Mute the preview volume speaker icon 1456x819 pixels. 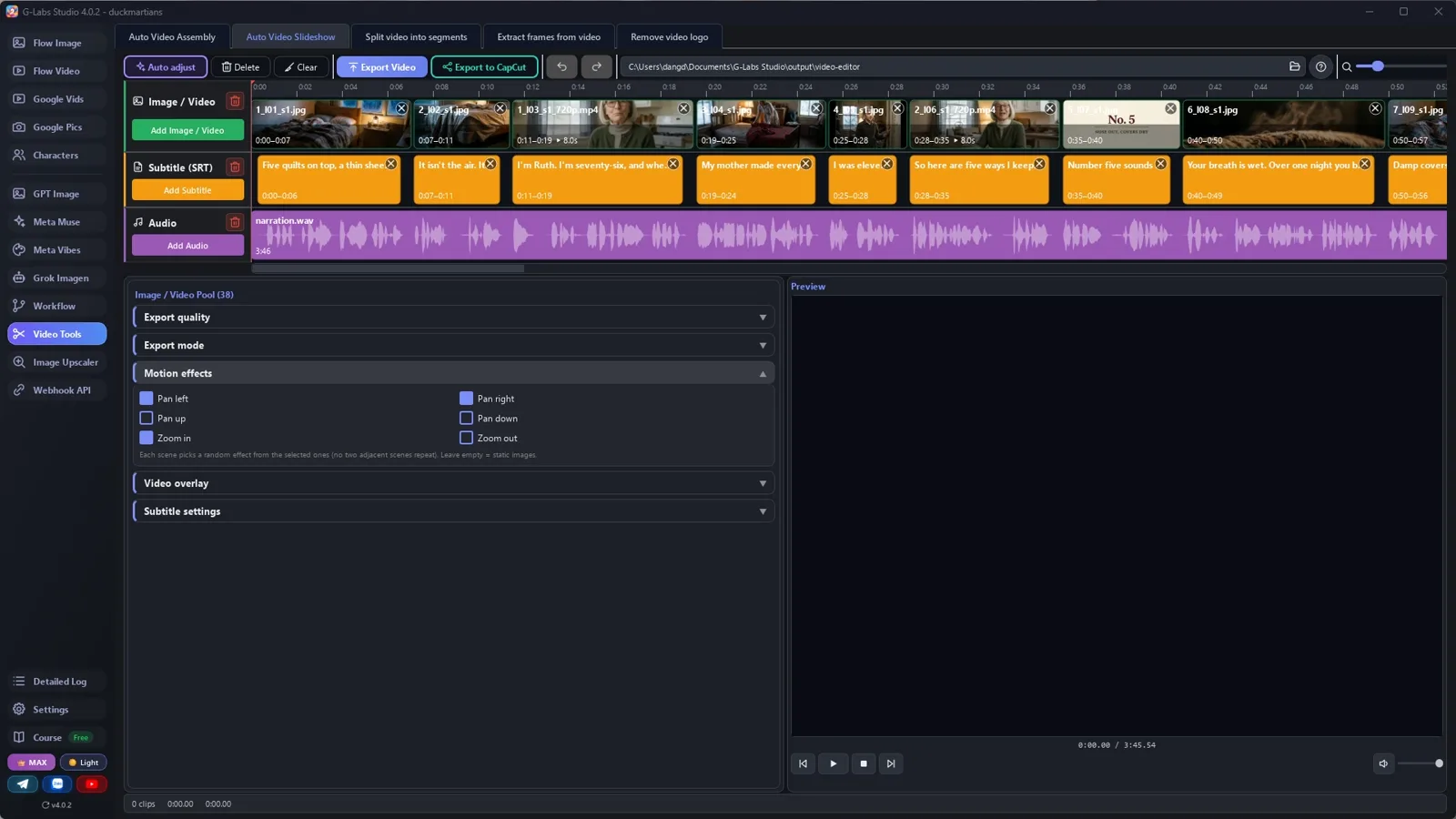[1383, 763]
